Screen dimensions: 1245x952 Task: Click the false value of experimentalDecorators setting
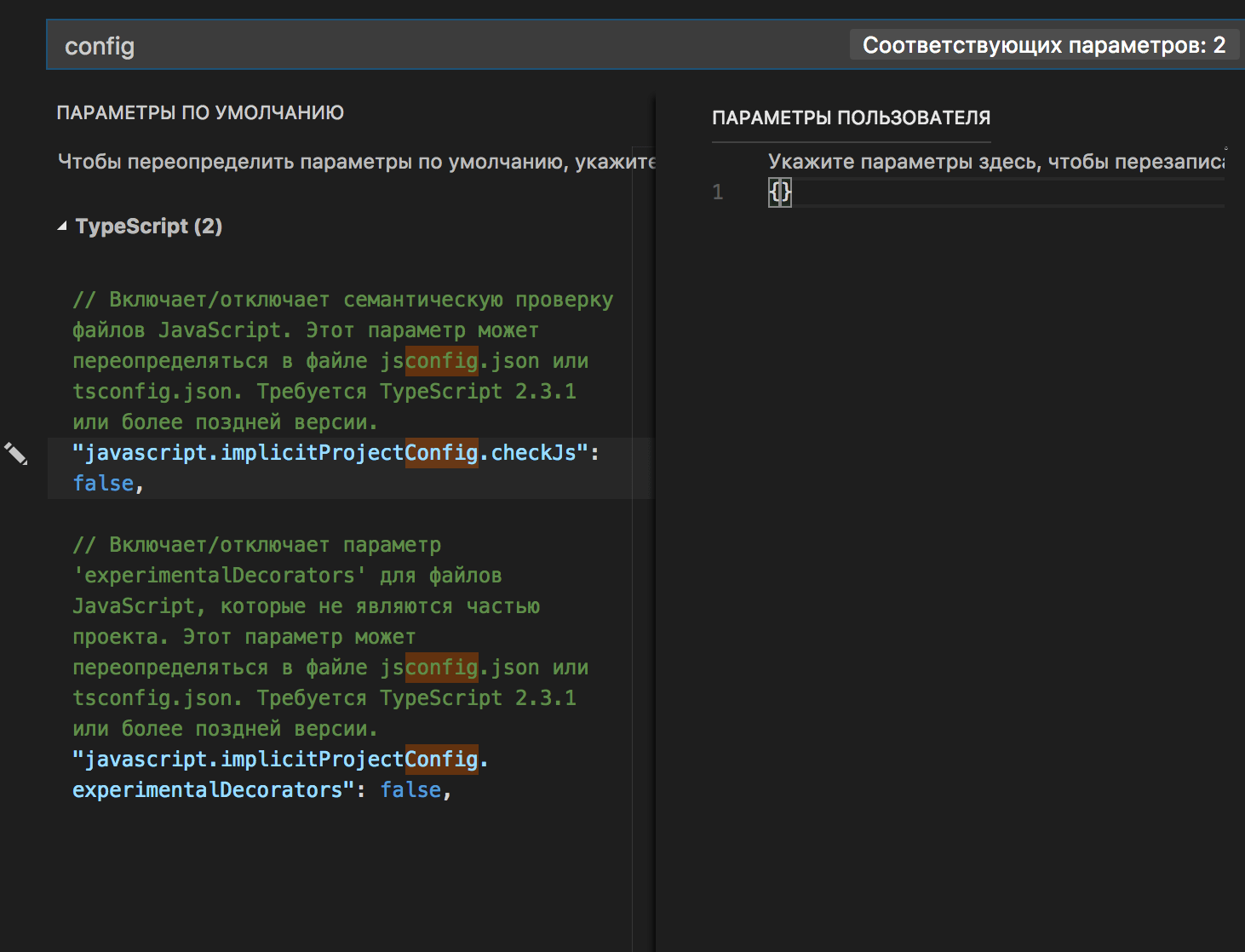(x=410, y=789)
